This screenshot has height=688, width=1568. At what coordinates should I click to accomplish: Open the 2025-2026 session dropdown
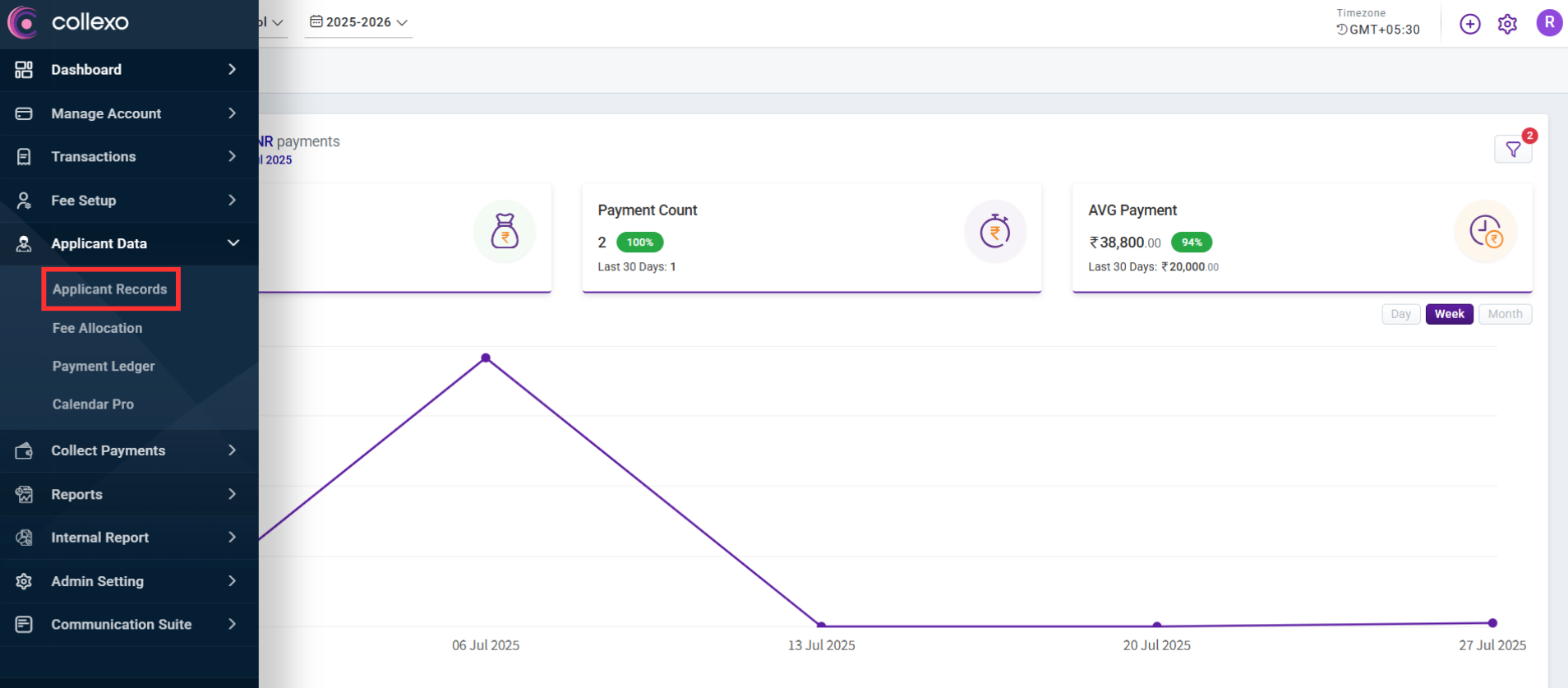[358, 22]
